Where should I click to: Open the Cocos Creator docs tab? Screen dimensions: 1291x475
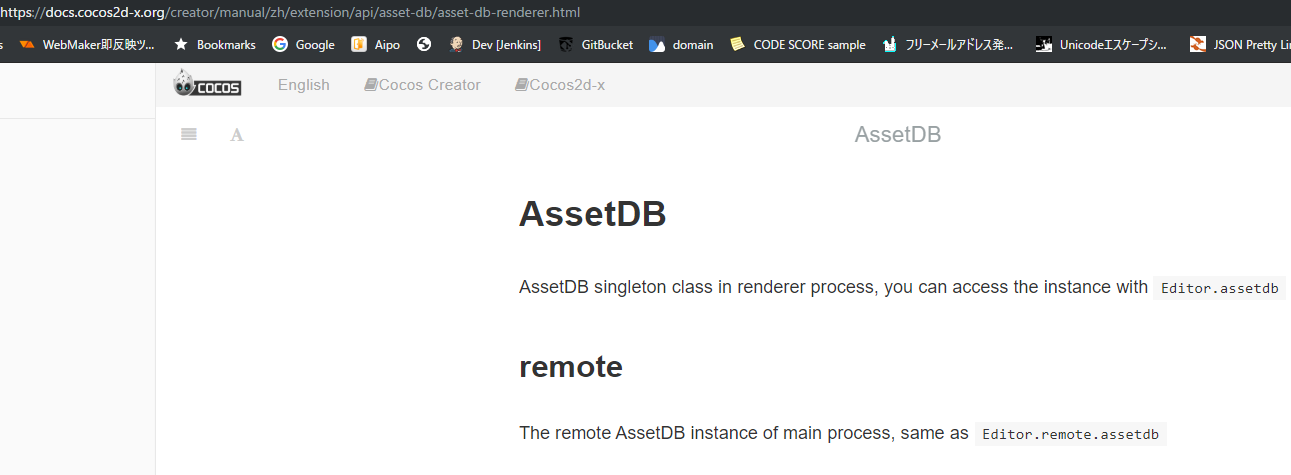[422, 85]
